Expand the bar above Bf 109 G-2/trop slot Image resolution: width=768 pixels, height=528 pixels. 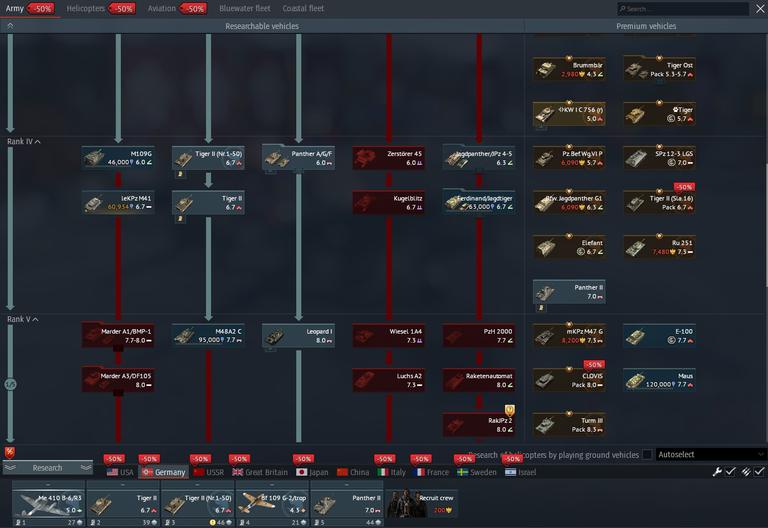272,484
